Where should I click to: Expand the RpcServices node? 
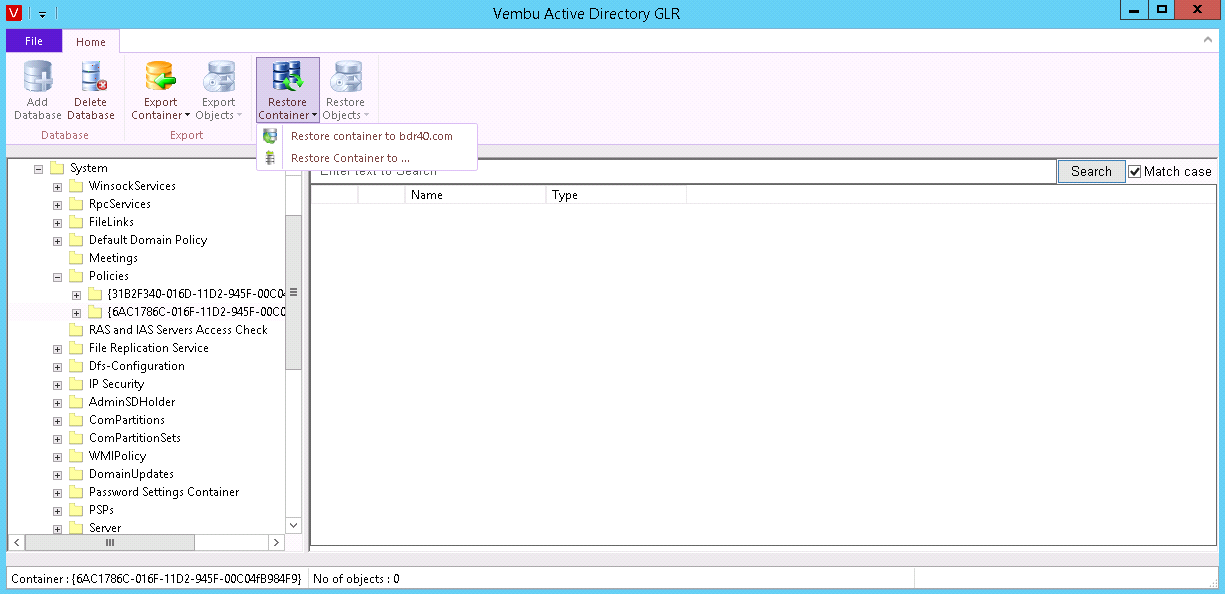point(57,205)
